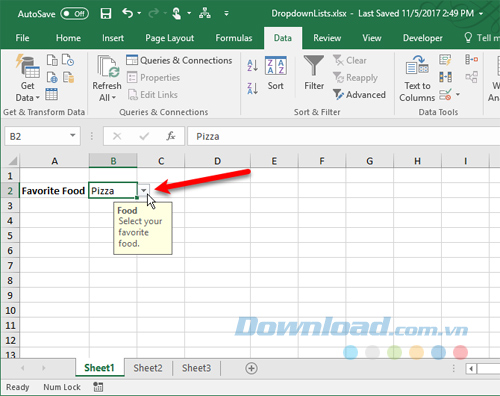Image resolution: width=500 pixels, height=396 pixels.
Task: Expand the Data Validation dropdown arrow
Action: (x=458, y=95)
